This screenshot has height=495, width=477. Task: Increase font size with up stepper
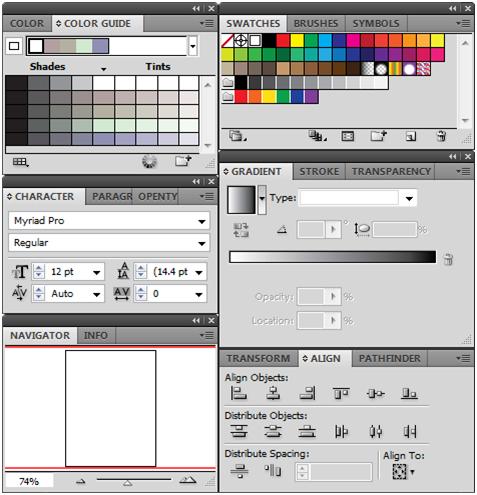point(39,268)
